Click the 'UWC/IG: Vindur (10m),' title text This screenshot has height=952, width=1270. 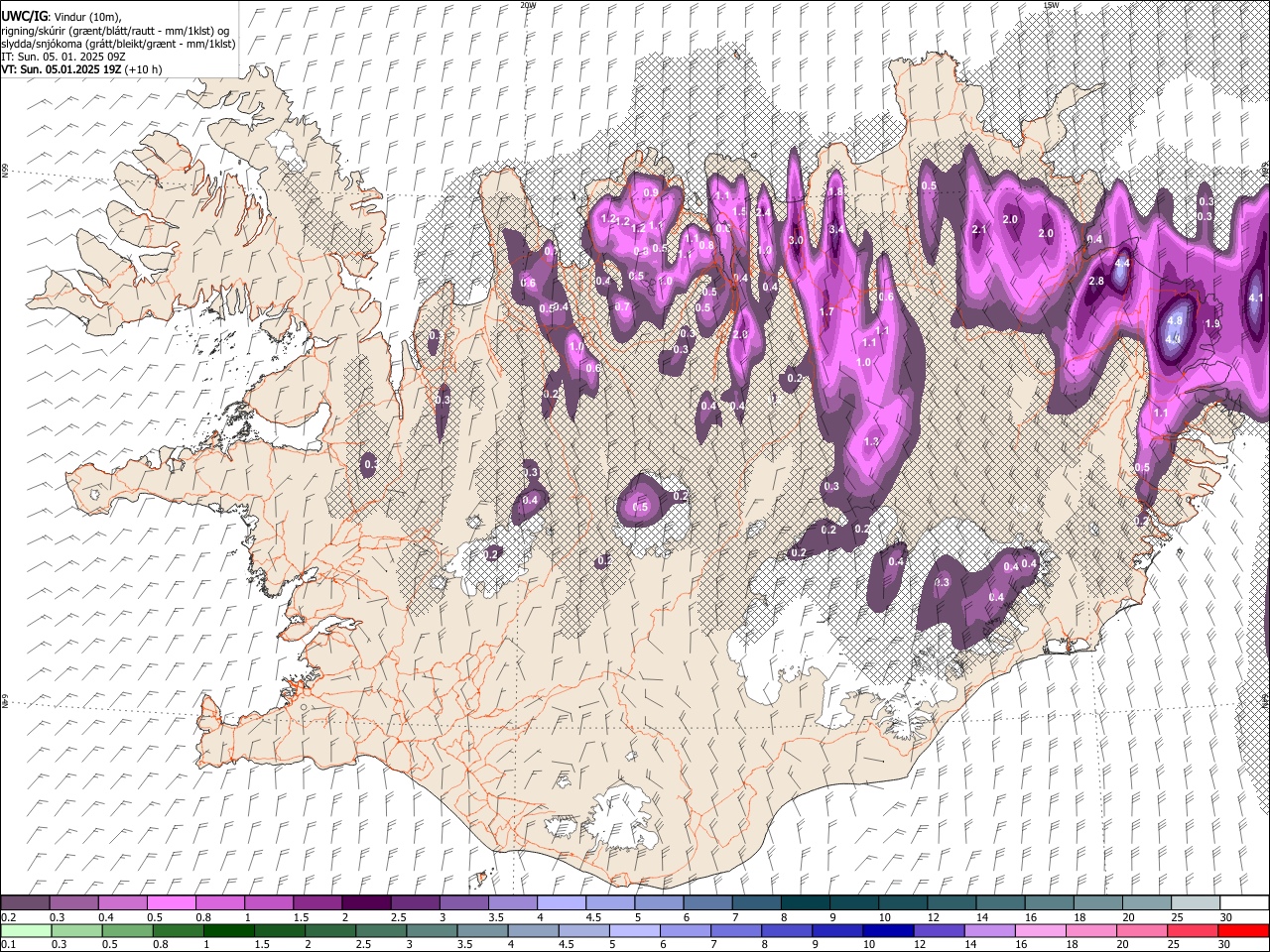62,16
